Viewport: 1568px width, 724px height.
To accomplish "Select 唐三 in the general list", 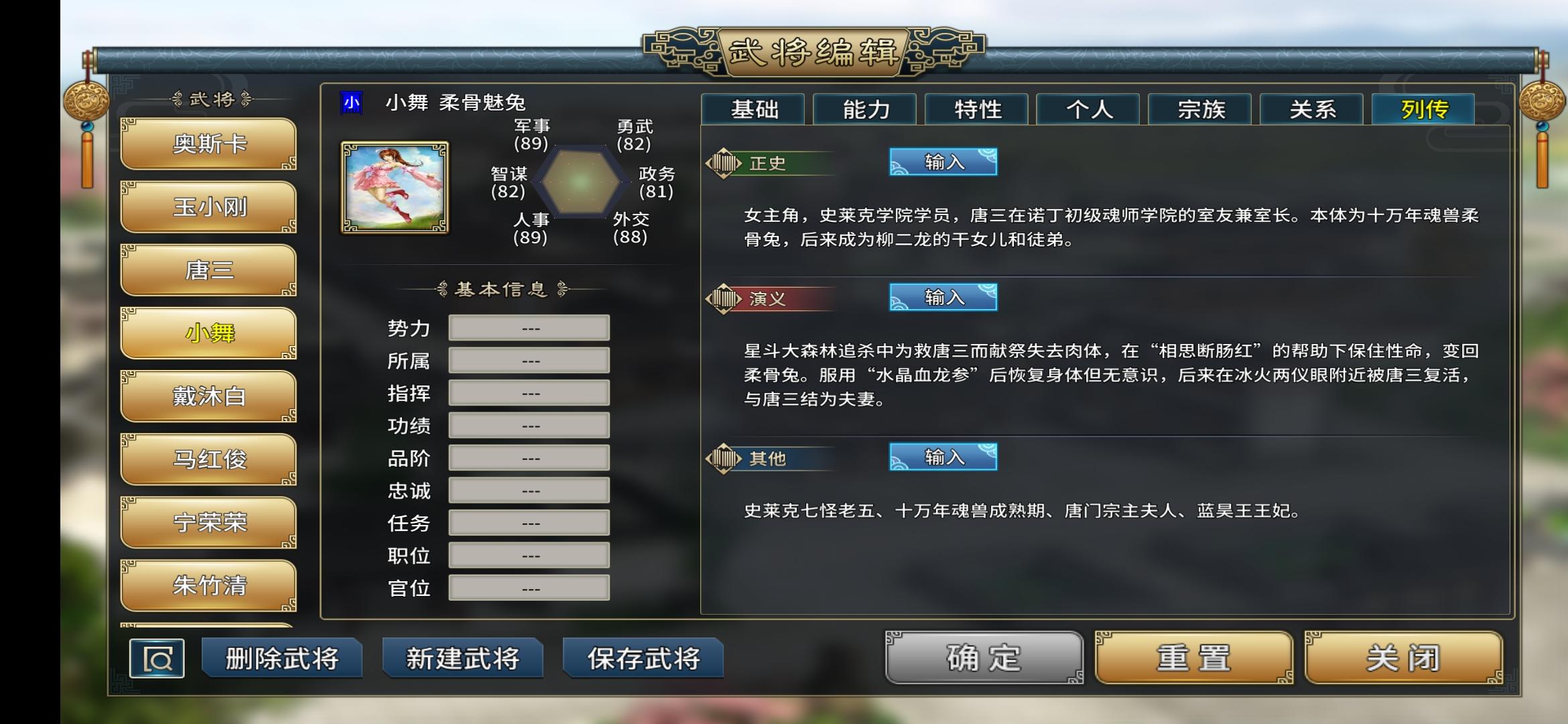I will coord(208,270).
